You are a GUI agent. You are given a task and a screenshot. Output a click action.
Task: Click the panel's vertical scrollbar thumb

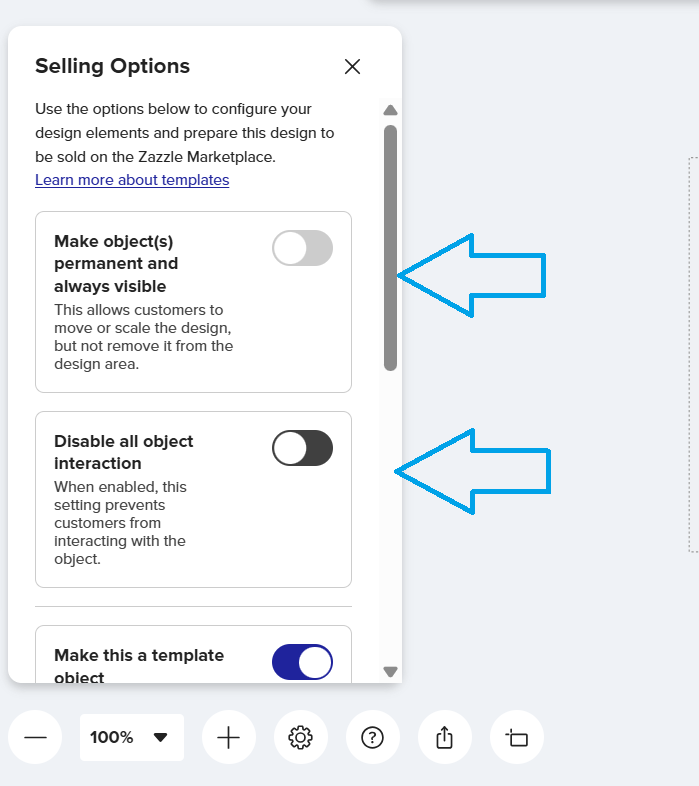(391, 247)
